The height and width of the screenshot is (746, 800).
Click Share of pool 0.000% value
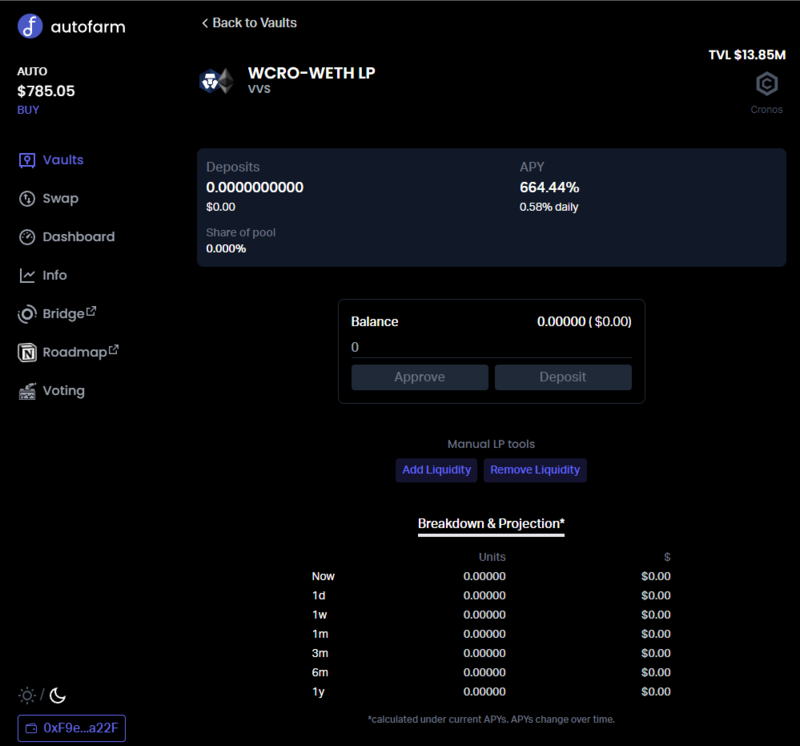click(x=226, y=248)
